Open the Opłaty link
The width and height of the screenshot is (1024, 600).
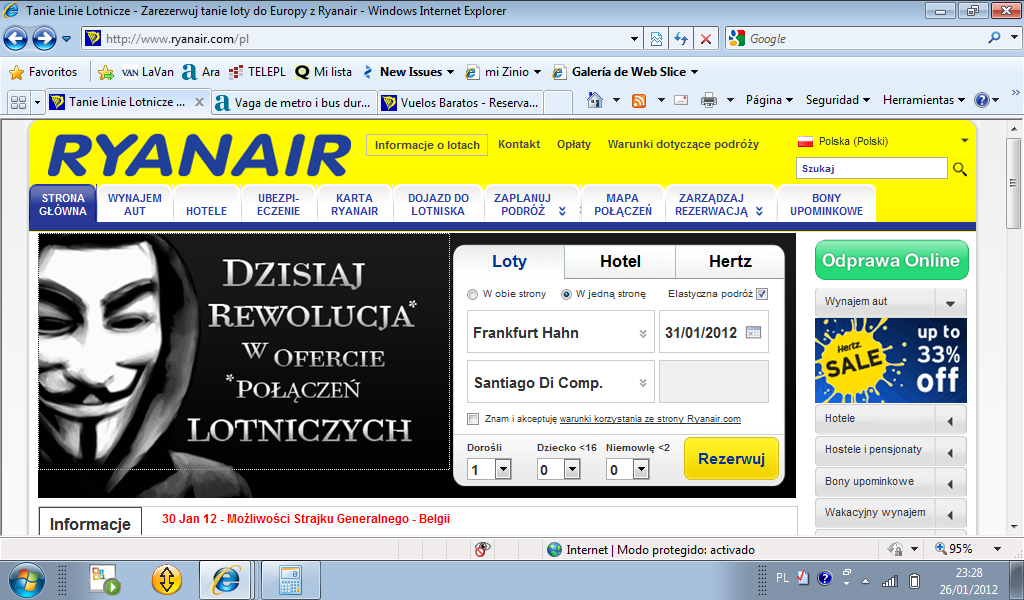click(573, 144)
